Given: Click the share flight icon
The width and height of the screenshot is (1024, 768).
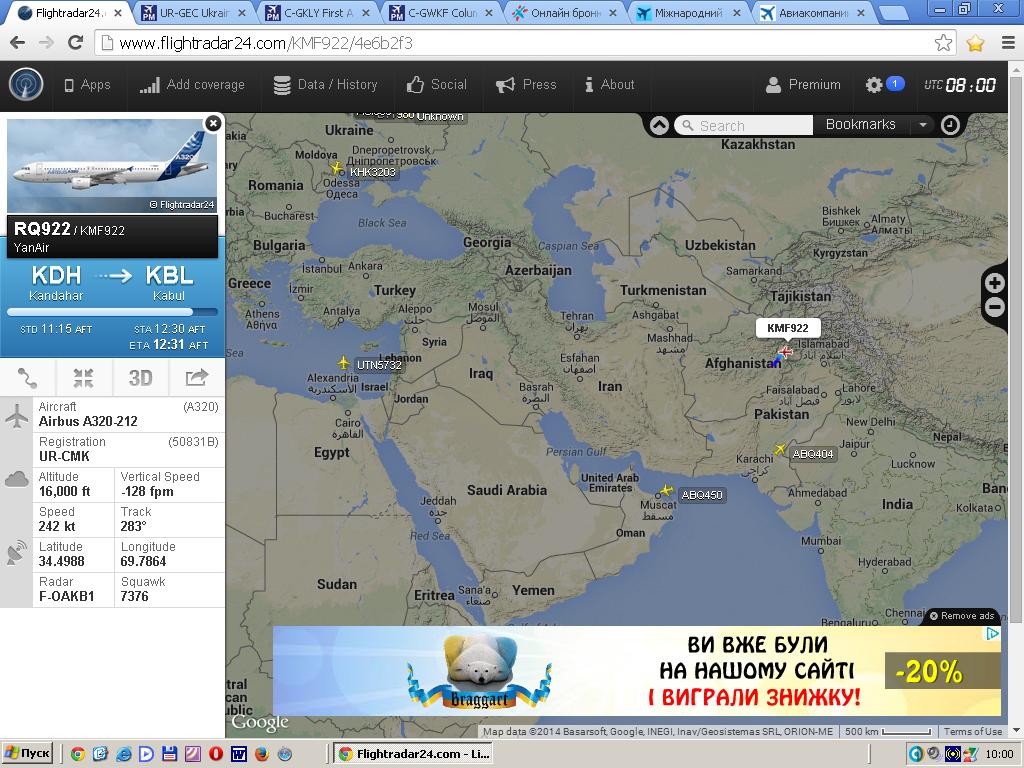Looking at the screenshot, I should (197, 377).
